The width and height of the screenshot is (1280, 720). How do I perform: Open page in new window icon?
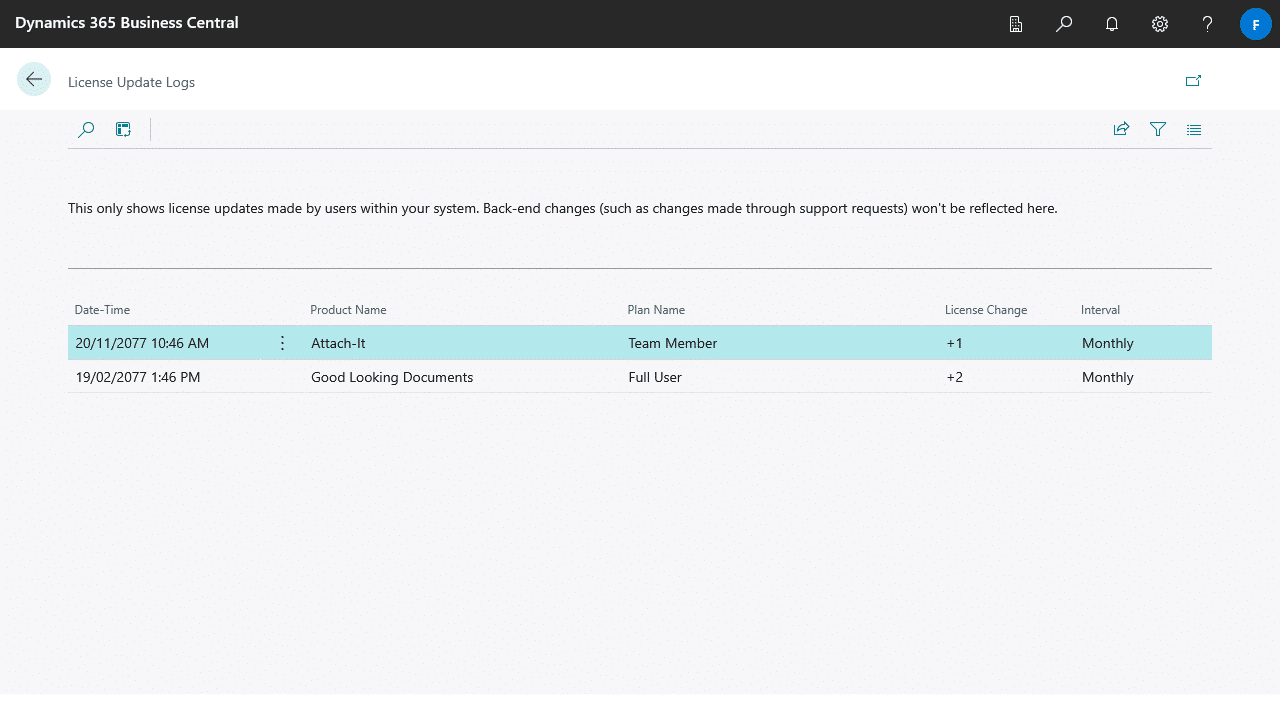[1193, 81]
